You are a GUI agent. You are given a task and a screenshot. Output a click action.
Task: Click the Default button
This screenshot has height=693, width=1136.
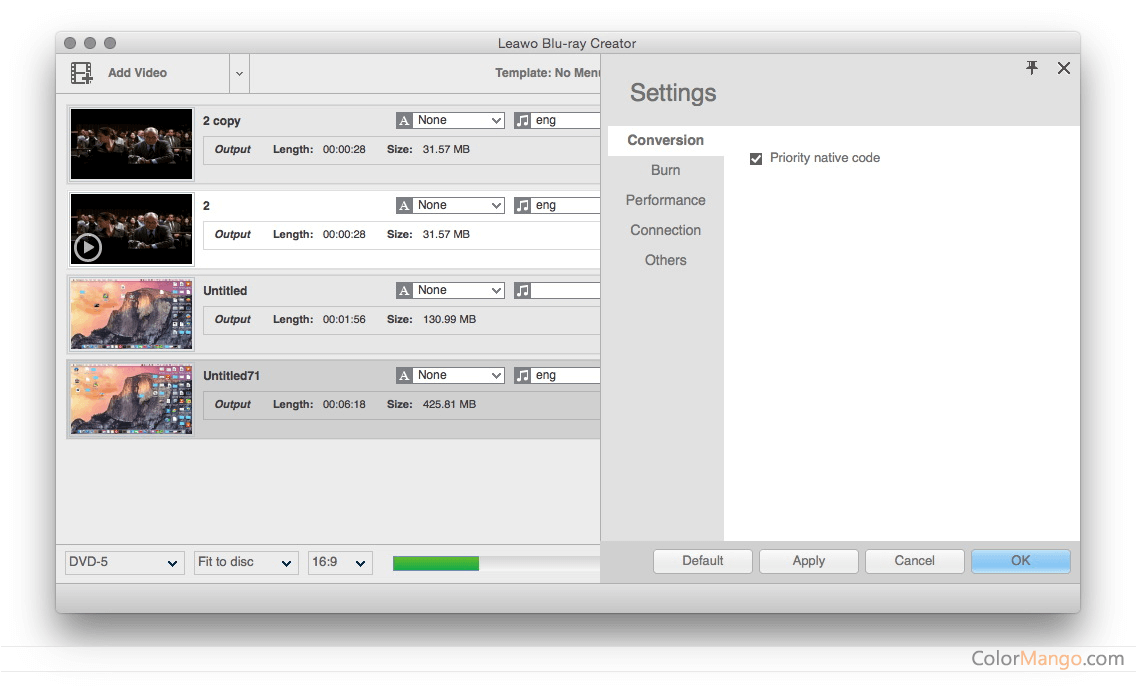coord(703,561)
